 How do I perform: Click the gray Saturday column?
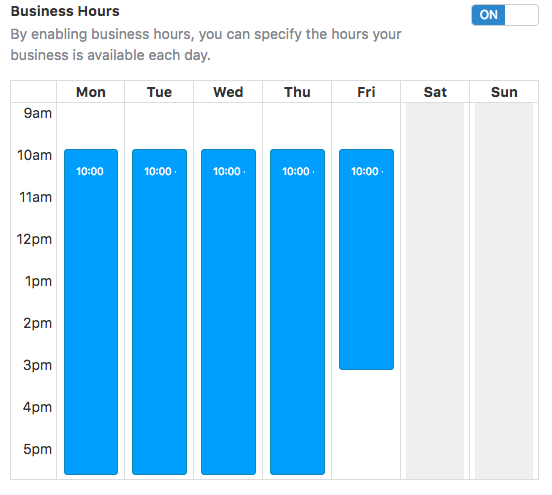tap(435, 291)
